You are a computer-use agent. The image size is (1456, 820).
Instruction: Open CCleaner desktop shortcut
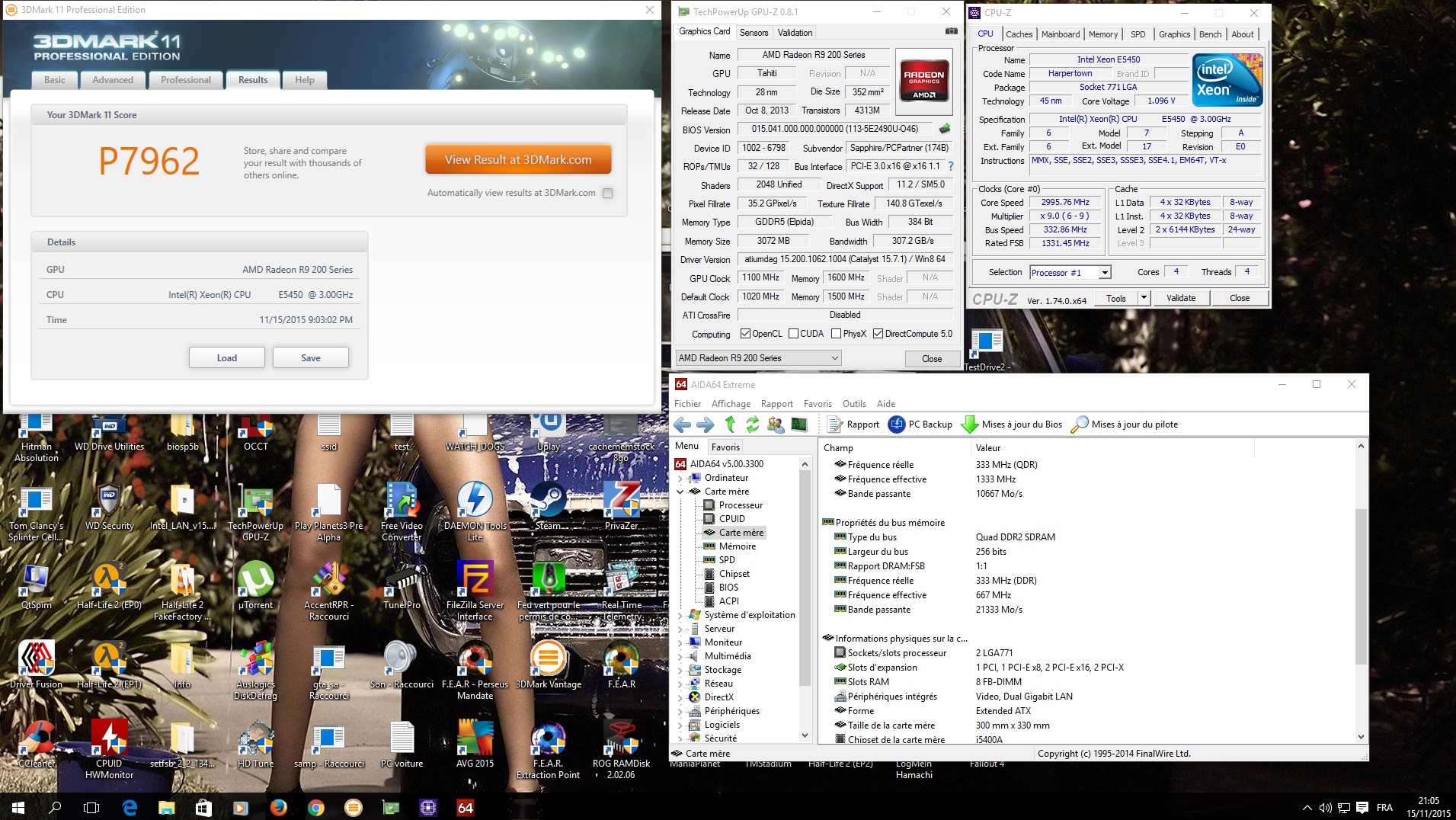[36, 744]
